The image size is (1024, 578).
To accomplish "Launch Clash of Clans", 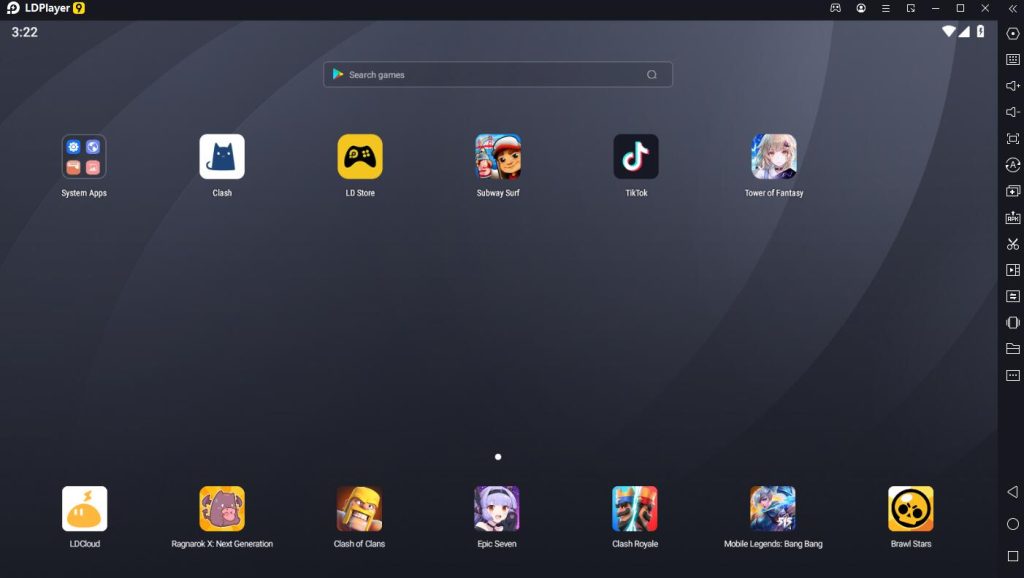I will pos(359,508).
